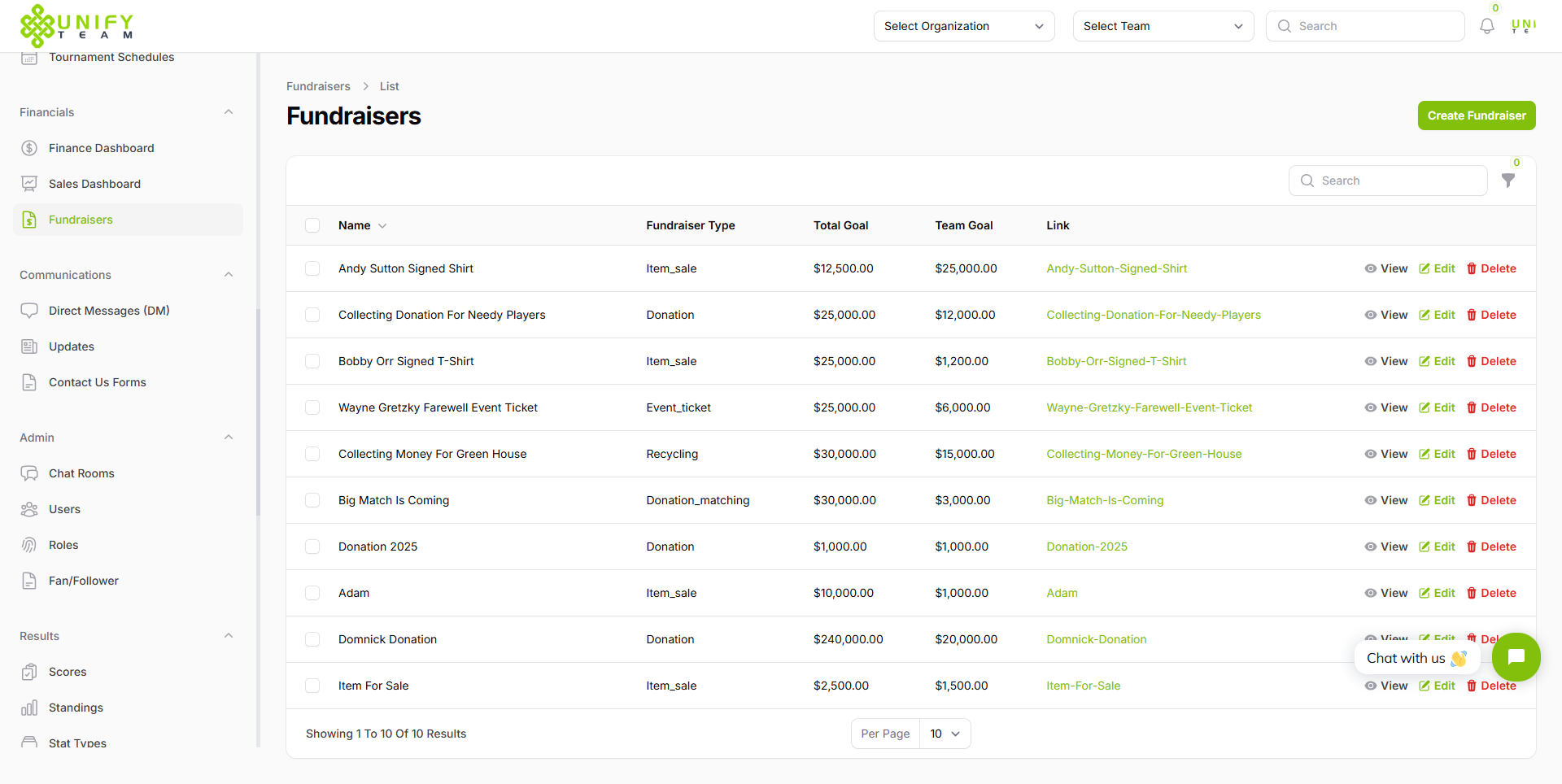The width and height of the screenshot is (1562, 784).
Task: Click the Direct Messages bubble icon
Action: click(x=29, y=310)
